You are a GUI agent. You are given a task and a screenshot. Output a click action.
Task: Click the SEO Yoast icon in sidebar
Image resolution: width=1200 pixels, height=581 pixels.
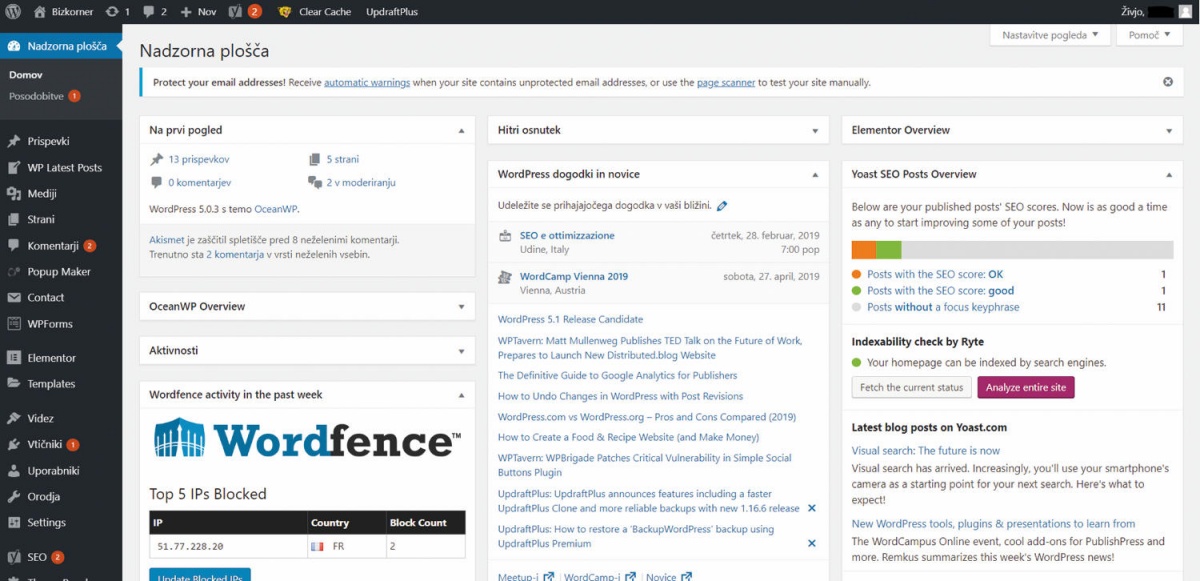13,558
